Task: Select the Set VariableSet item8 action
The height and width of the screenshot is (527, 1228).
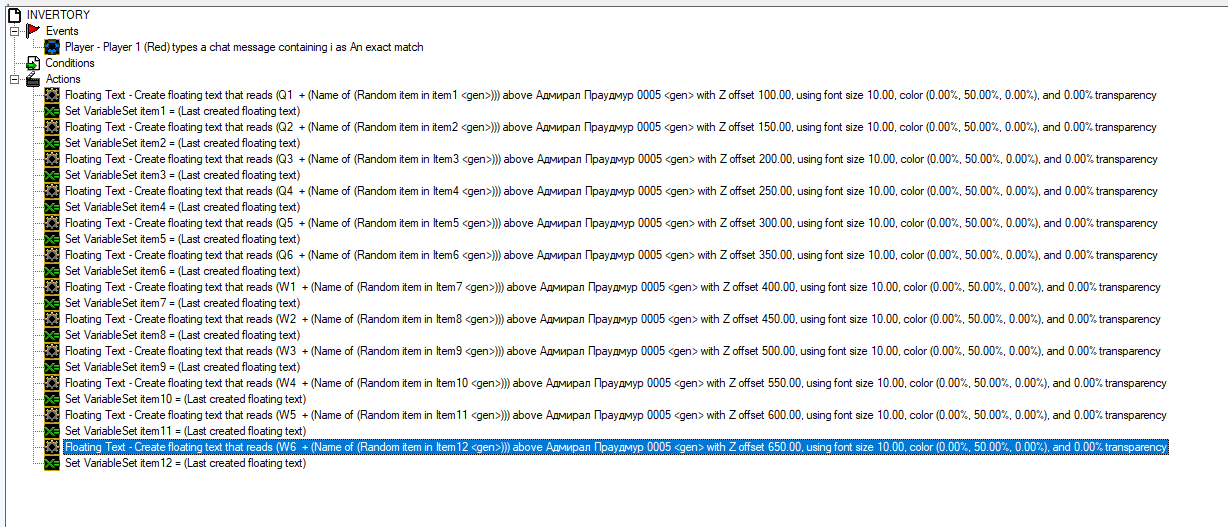Action: click(182, 335)
